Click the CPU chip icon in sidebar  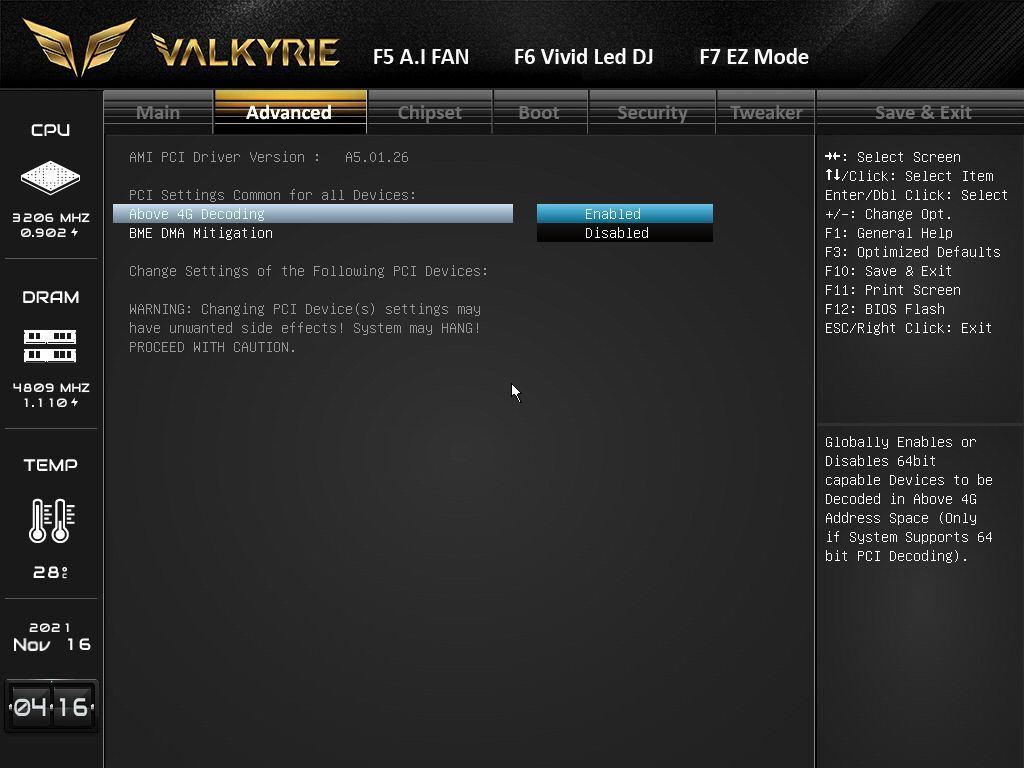click(50, 177)
